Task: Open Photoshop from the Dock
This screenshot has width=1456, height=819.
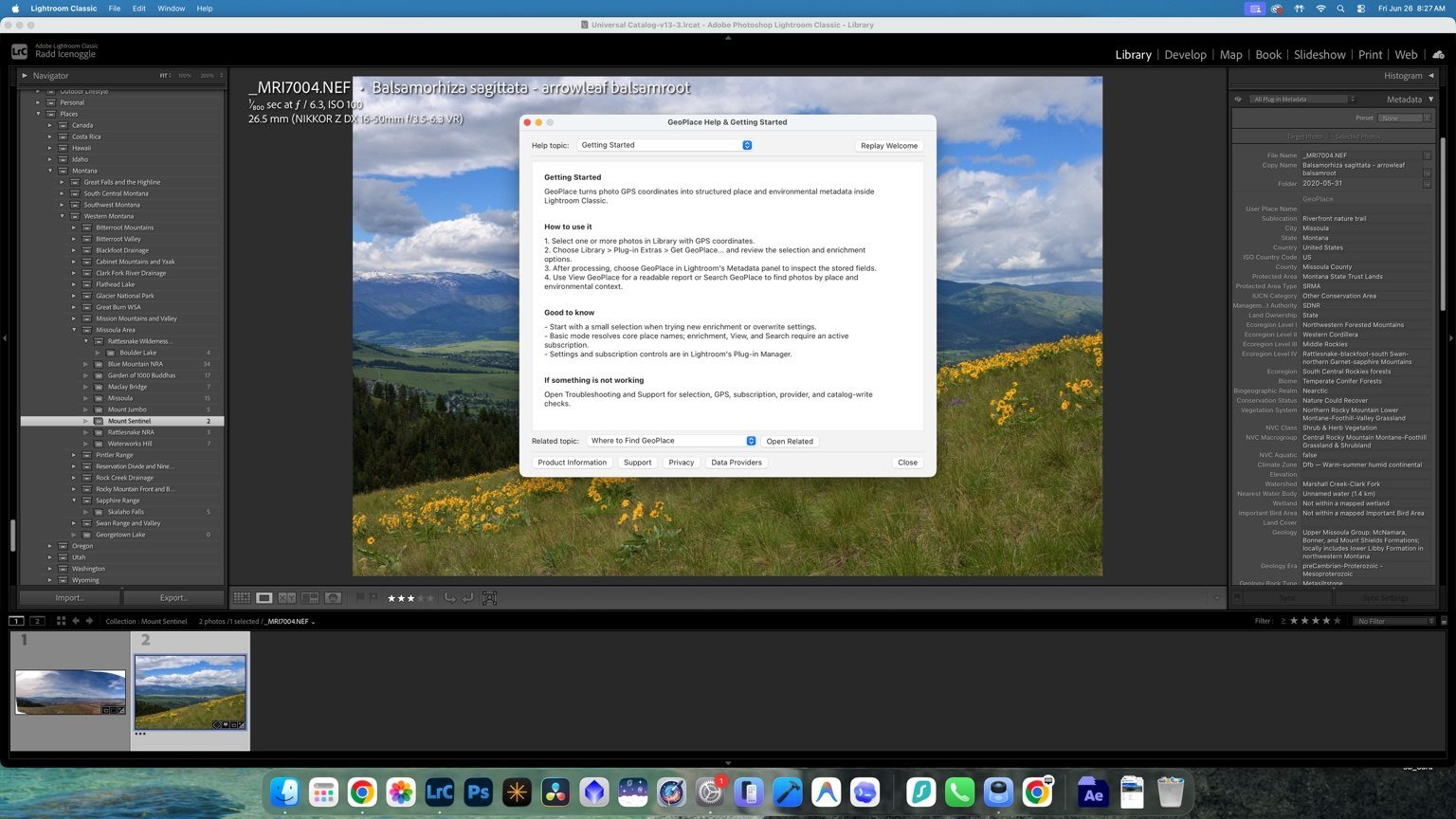Action: (478, 792)
